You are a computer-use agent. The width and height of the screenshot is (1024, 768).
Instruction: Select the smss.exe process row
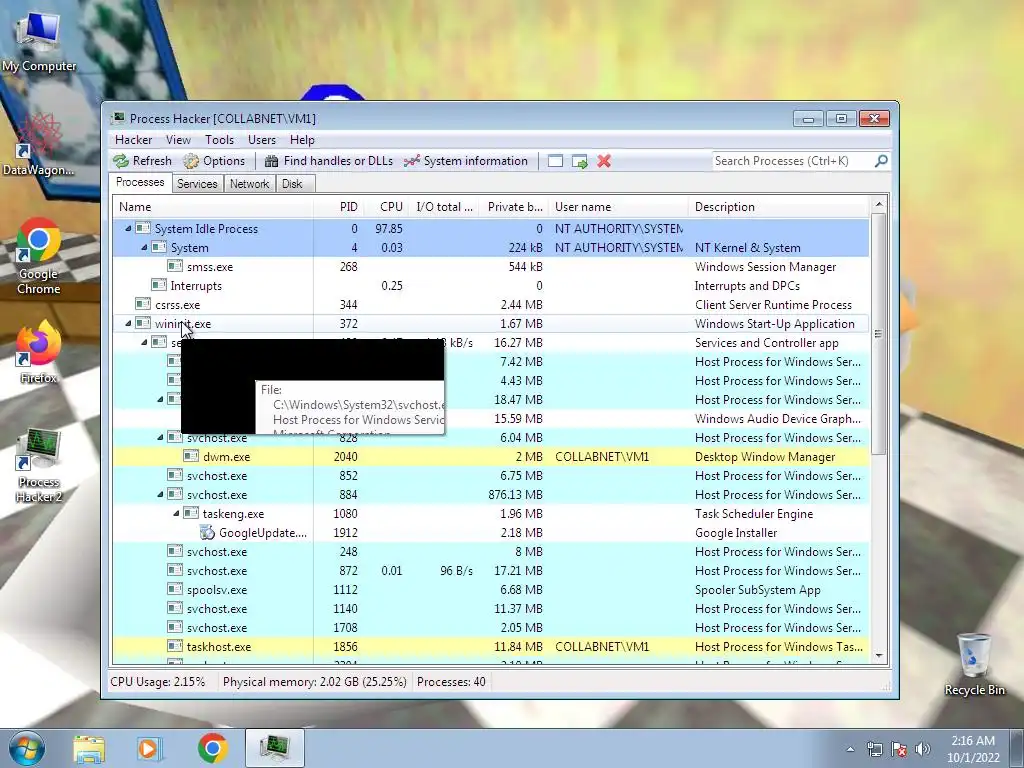pyautogui.click(x=490, y=266)
